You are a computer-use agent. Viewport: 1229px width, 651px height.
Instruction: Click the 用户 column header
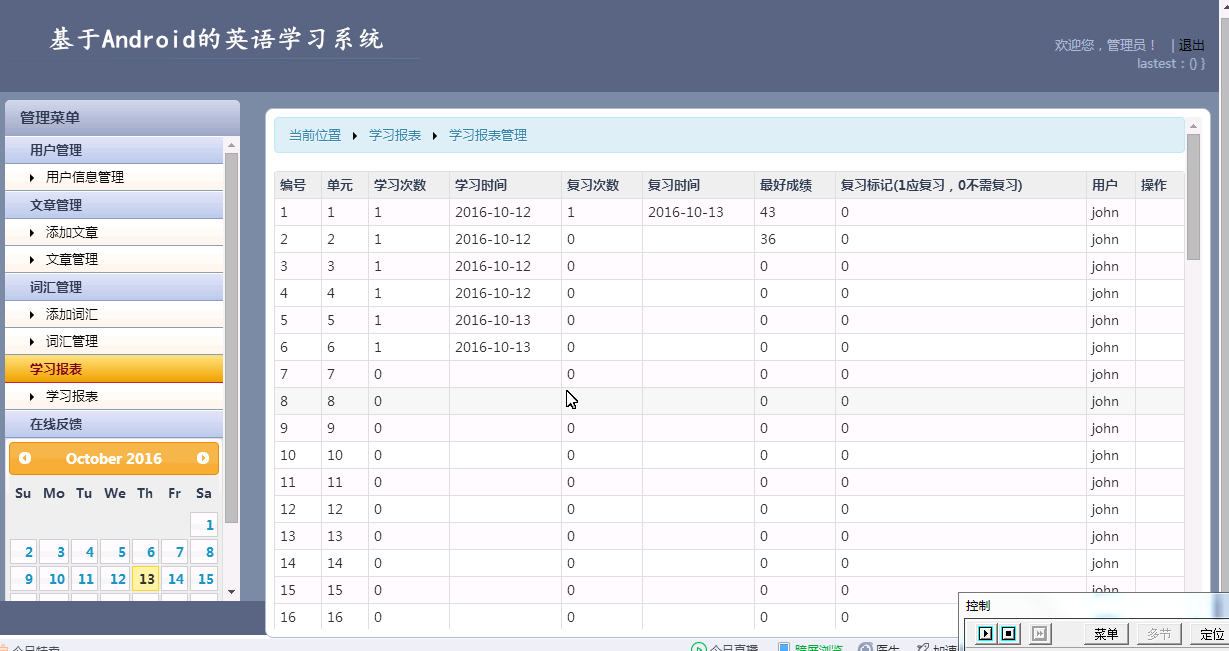coord(1111,185)
